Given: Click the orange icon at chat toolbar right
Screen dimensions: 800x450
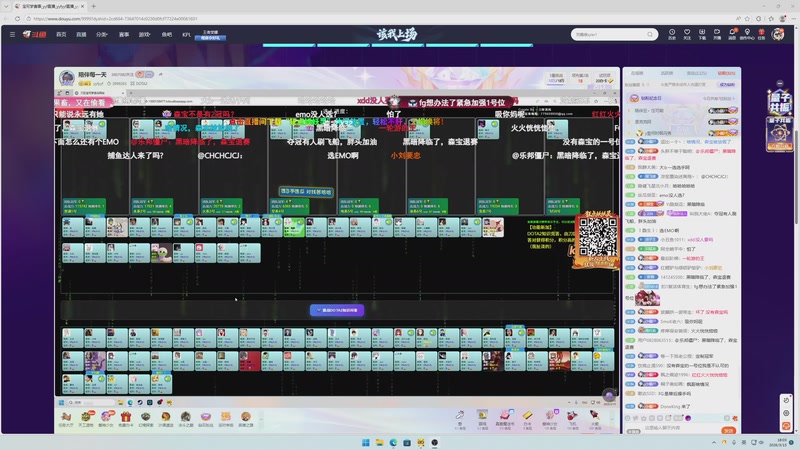Looking at the screenshot, I should [735, 418].
